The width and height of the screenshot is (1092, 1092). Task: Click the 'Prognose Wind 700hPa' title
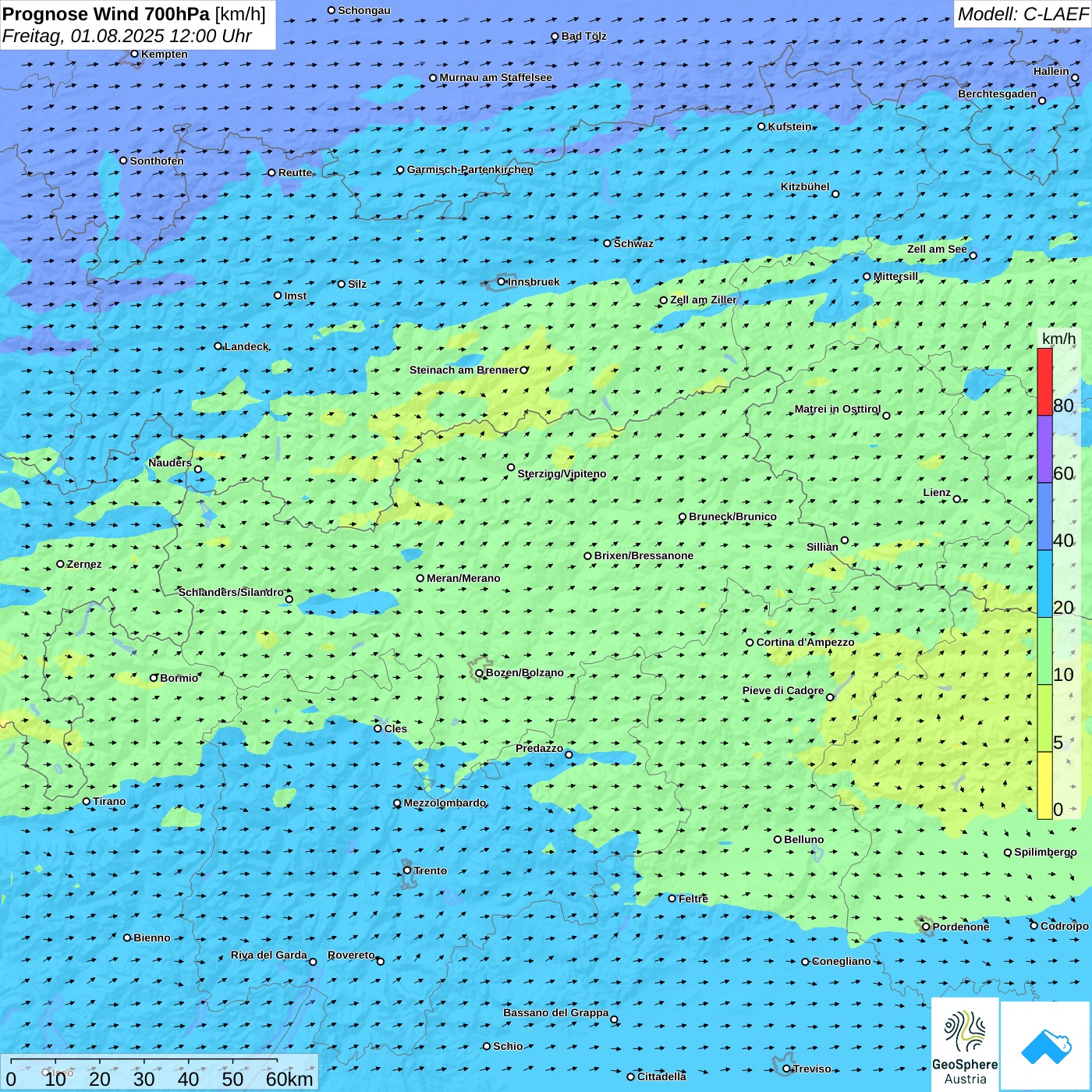click(x=106, y=14)
